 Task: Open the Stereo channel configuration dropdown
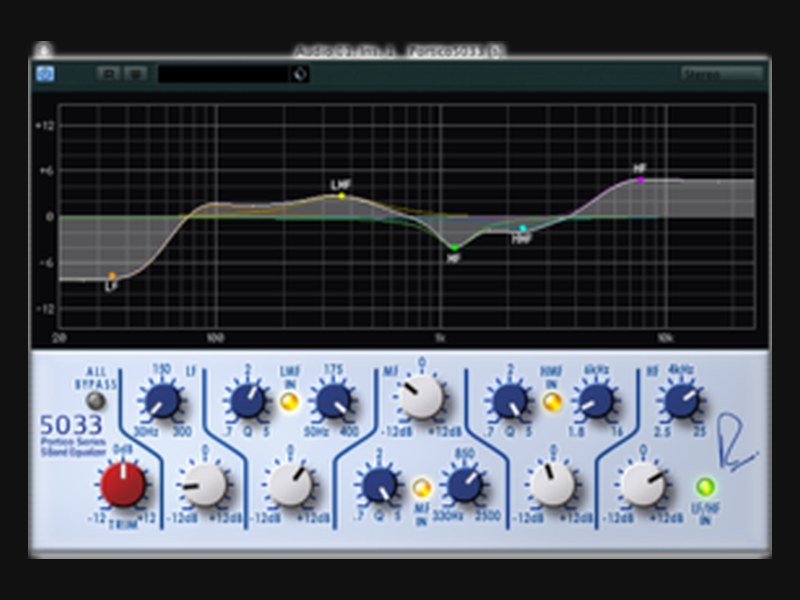click(x=722, y=74)
